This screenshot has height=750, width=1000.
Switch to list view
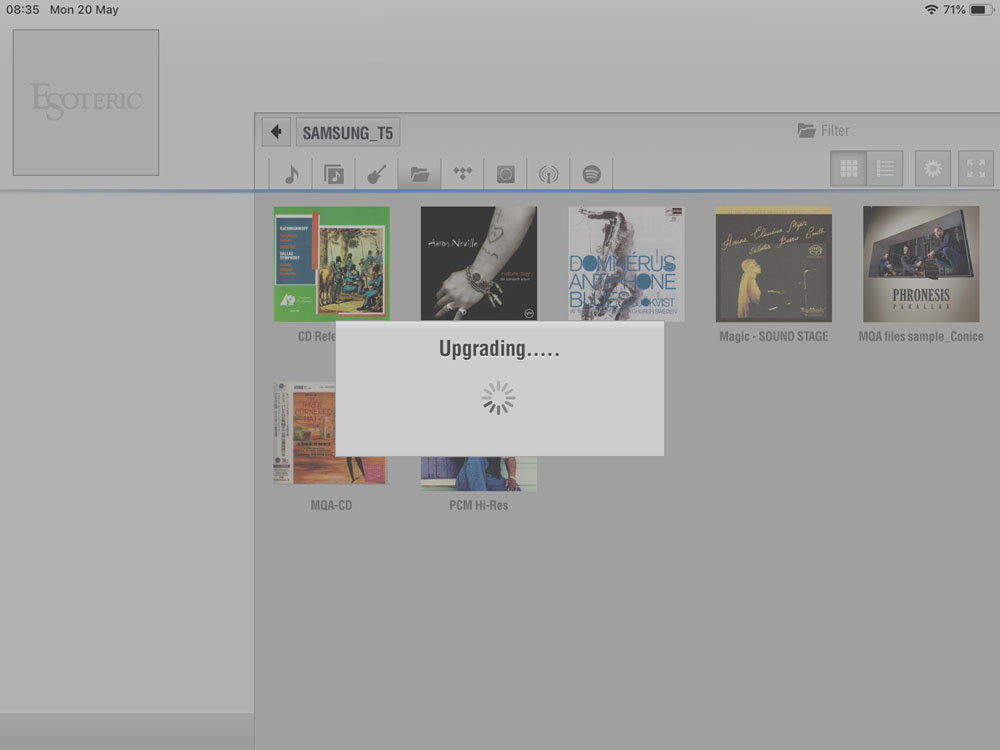[885, 169]
